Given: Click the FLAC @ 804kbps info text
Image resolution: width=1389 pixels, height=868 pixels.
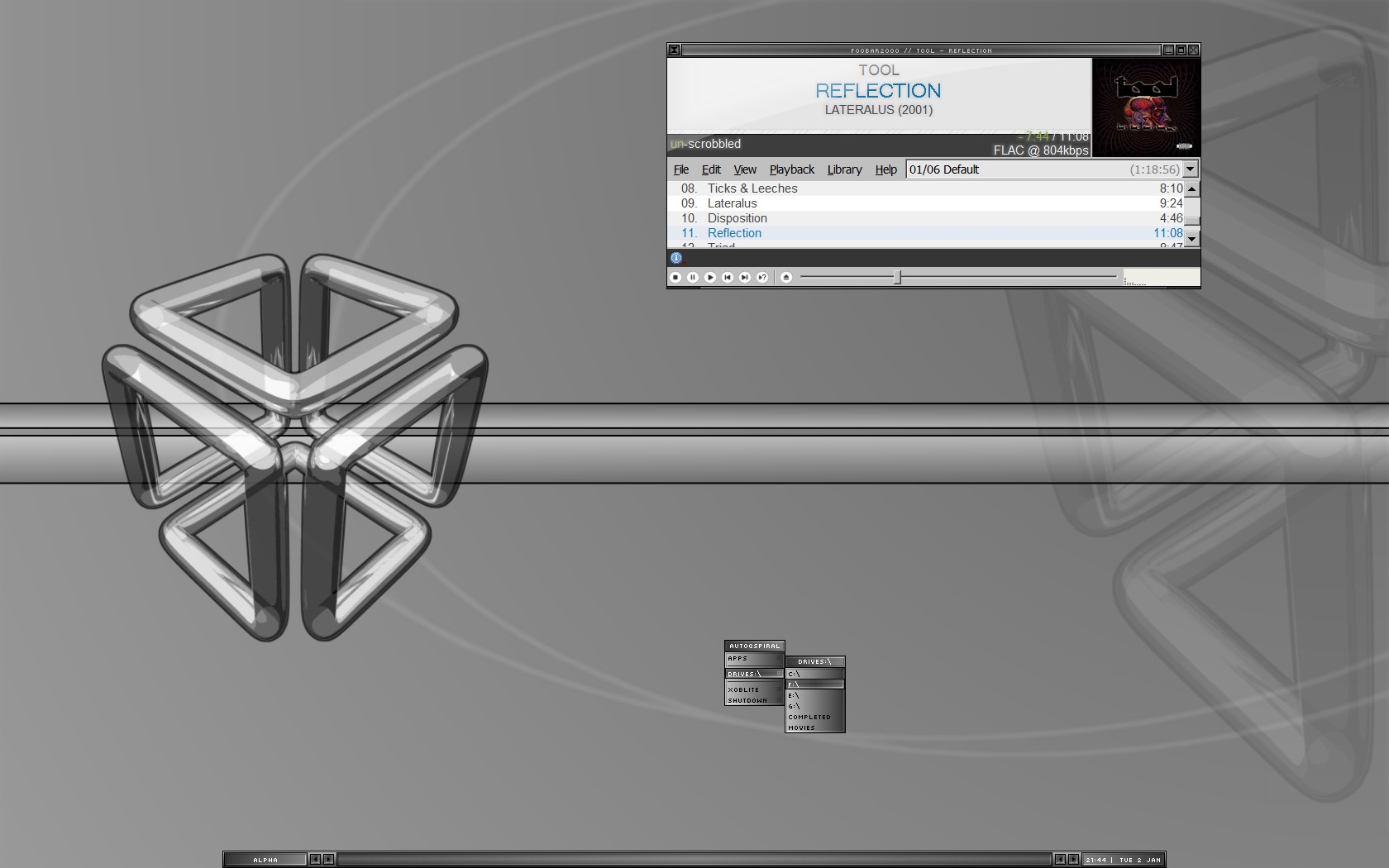Looking at the screenshot, I should 1041,150.
